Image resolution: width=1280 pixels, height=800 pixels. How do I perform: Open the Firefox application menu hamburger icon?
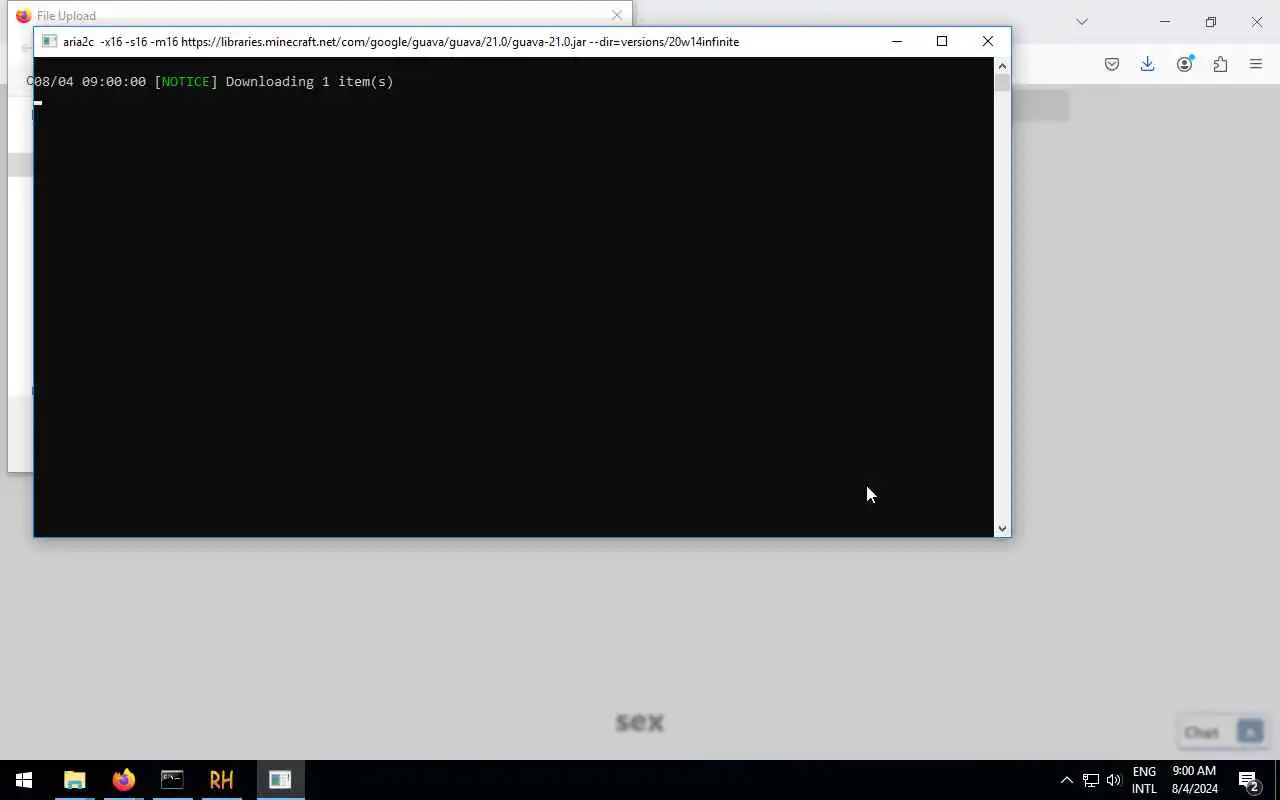[1256, 64]
